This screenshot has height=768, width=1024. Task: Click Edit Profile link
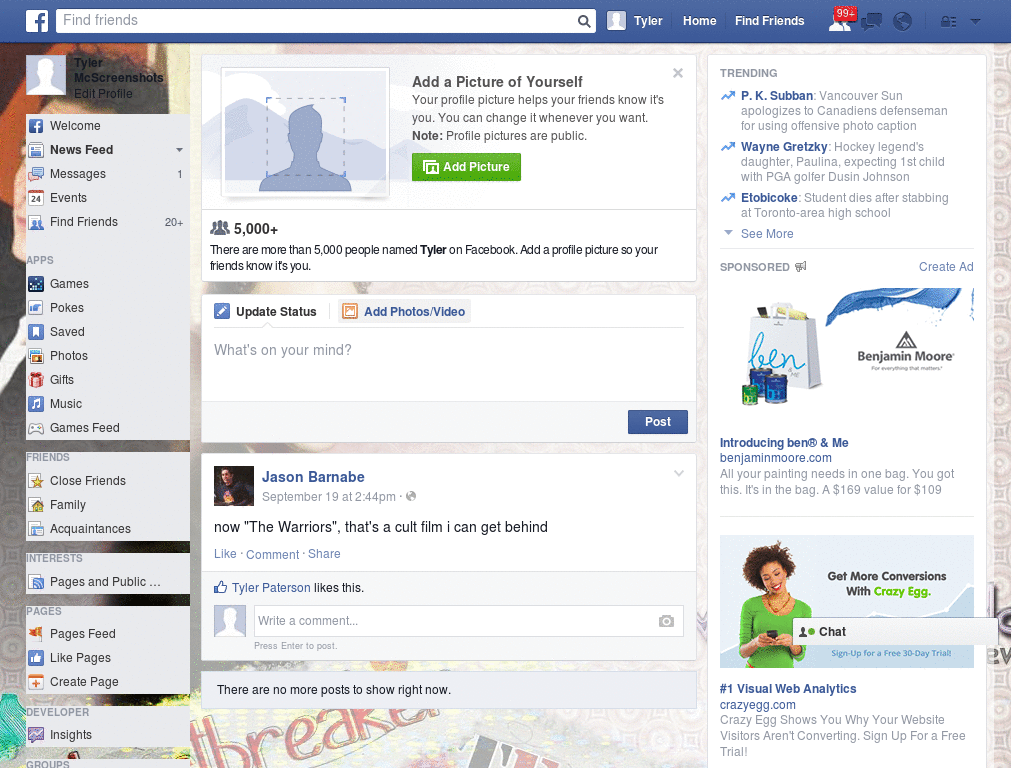pyautogui.click(x=103, y=94)
